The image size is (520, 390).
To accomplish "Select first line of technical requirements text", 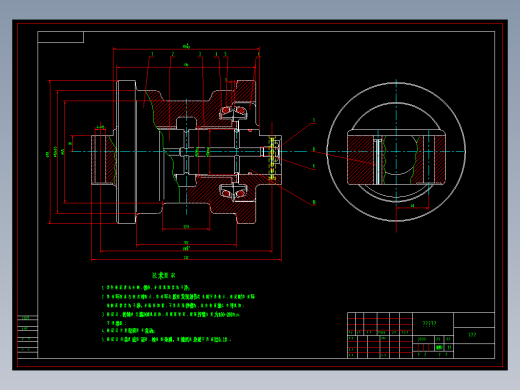I will [x=146, y=287].
